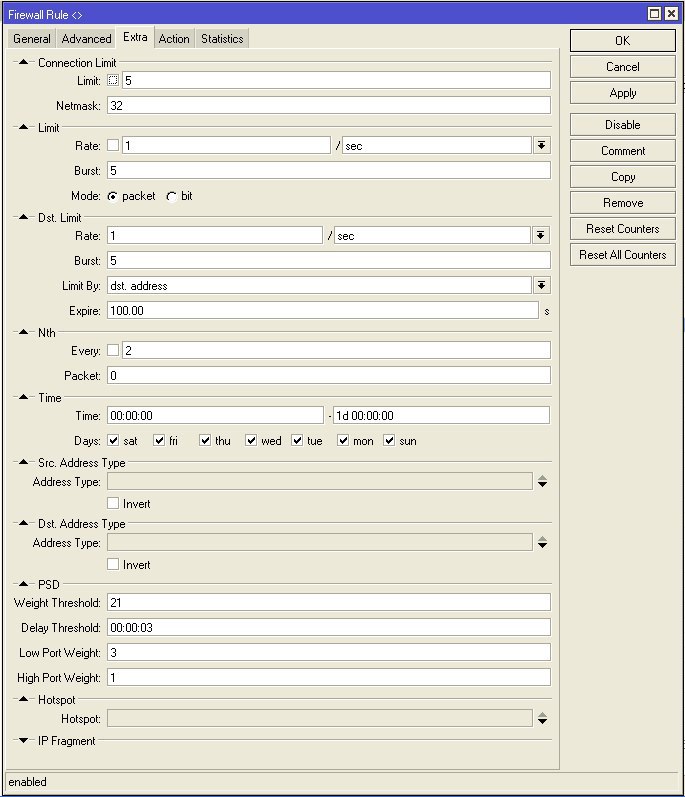
Task: Click the High Port Weight field
Action: (x=329, y=678)
